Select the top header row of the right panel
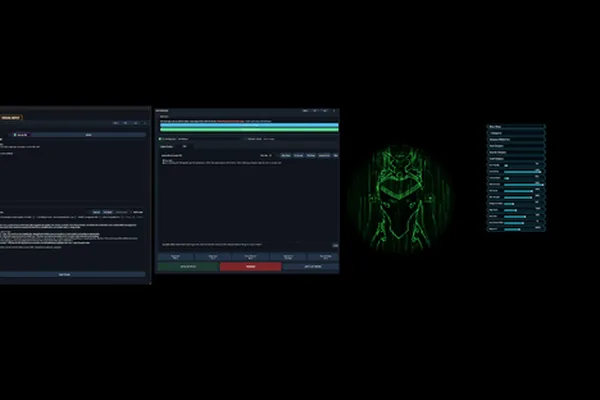The image size is (600, 400). tap(516, 127)
